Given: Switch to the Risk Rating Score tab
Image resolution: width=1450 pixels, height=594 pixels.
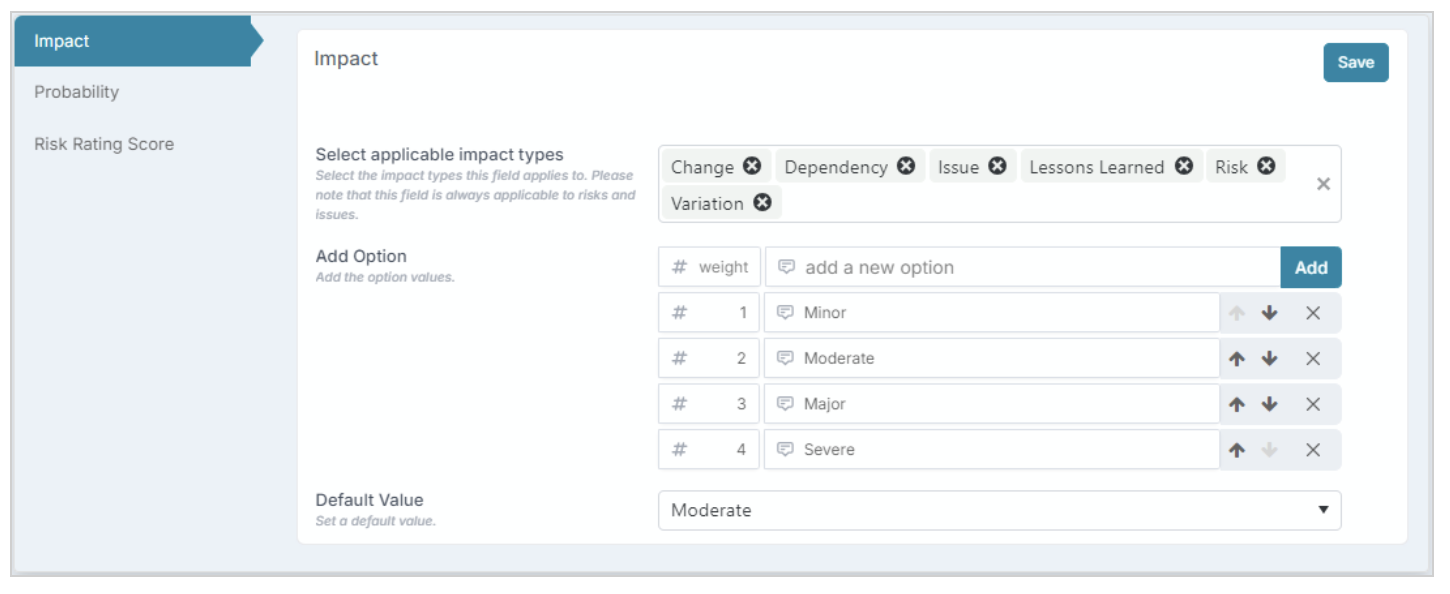Looking at the screenshot, I should (104, 144).
